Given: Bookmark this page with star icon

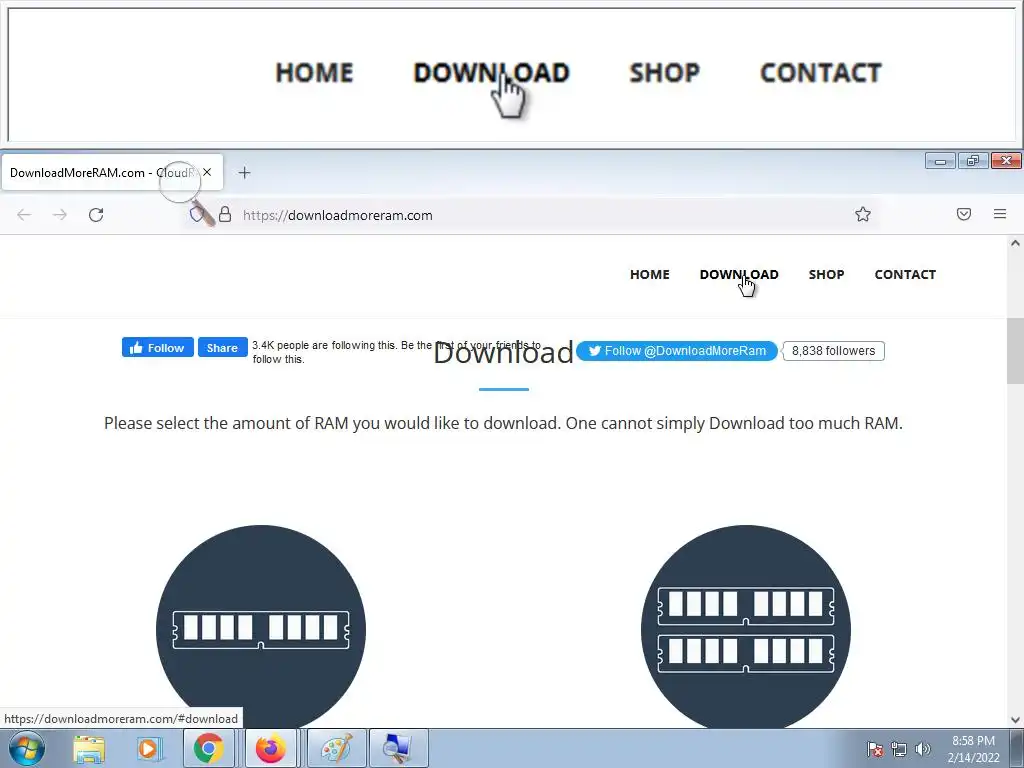Looking at the screenshot, I should tap(863, 214).
